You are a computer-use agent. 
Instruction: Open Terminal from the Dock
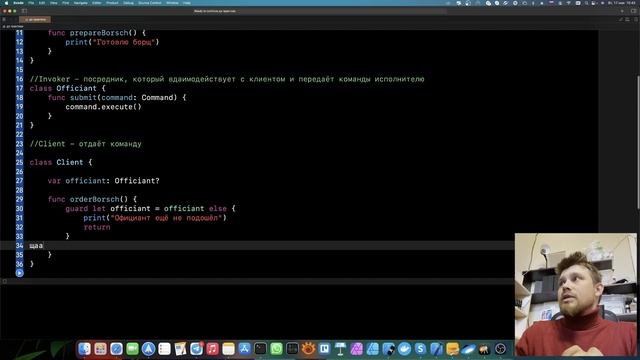[x=260, y=349]
